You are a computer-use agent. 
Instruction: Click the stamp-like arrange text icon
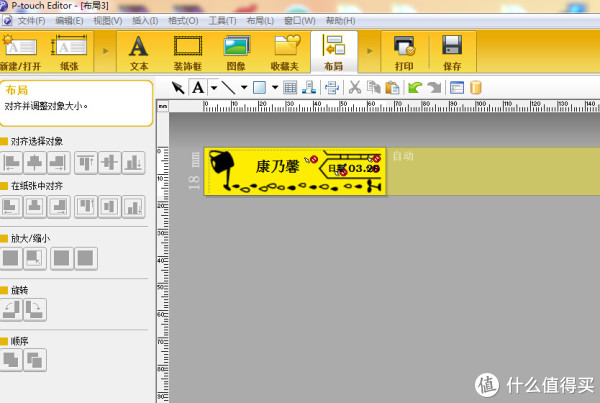309,88
